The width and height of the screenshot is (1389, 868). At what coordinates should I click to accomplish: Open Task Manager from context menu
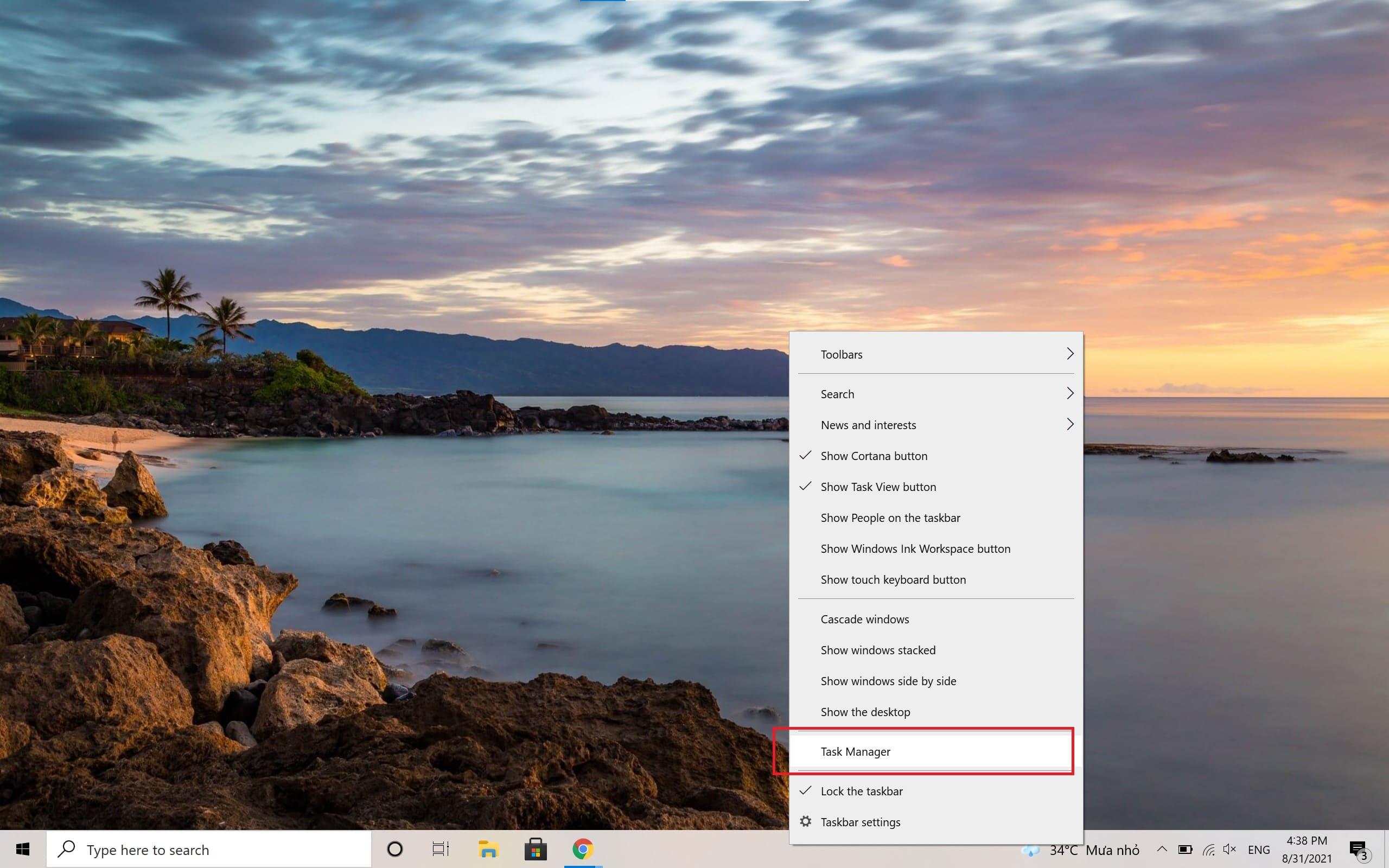click(x=855, y=751)
